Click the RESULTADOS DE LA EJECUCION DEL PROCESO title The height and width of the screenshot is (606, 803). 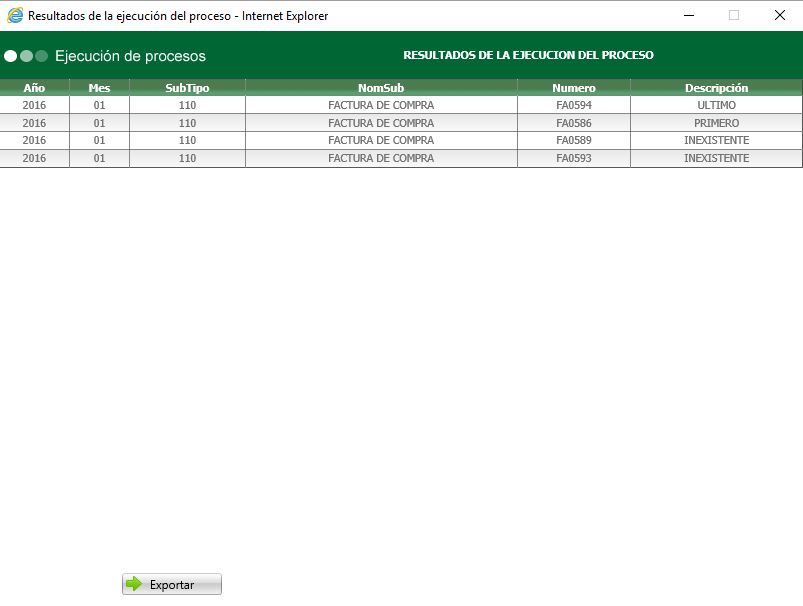coord(529,55)
